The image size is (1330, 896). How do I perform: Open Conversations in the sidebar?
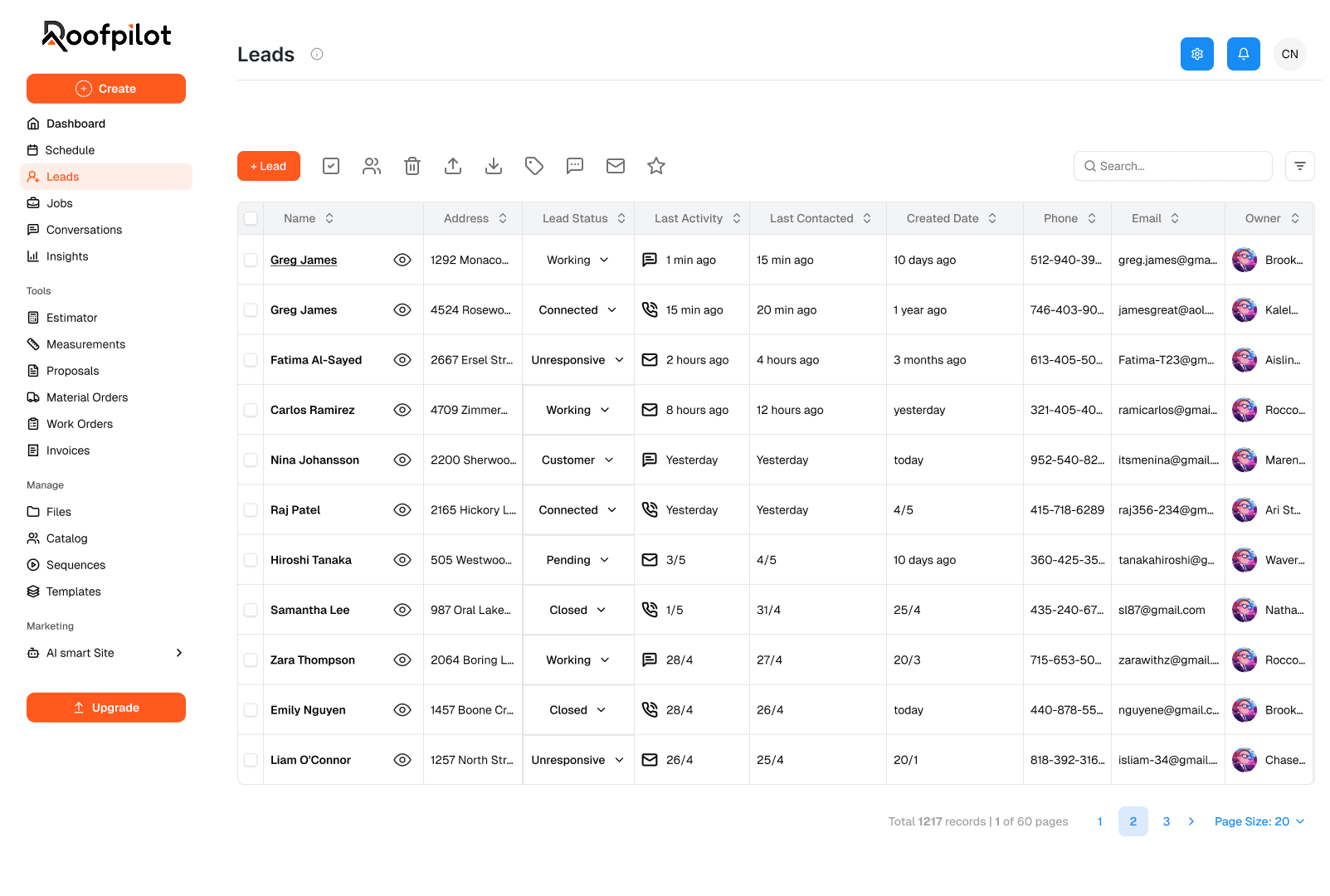coord(106,230)
